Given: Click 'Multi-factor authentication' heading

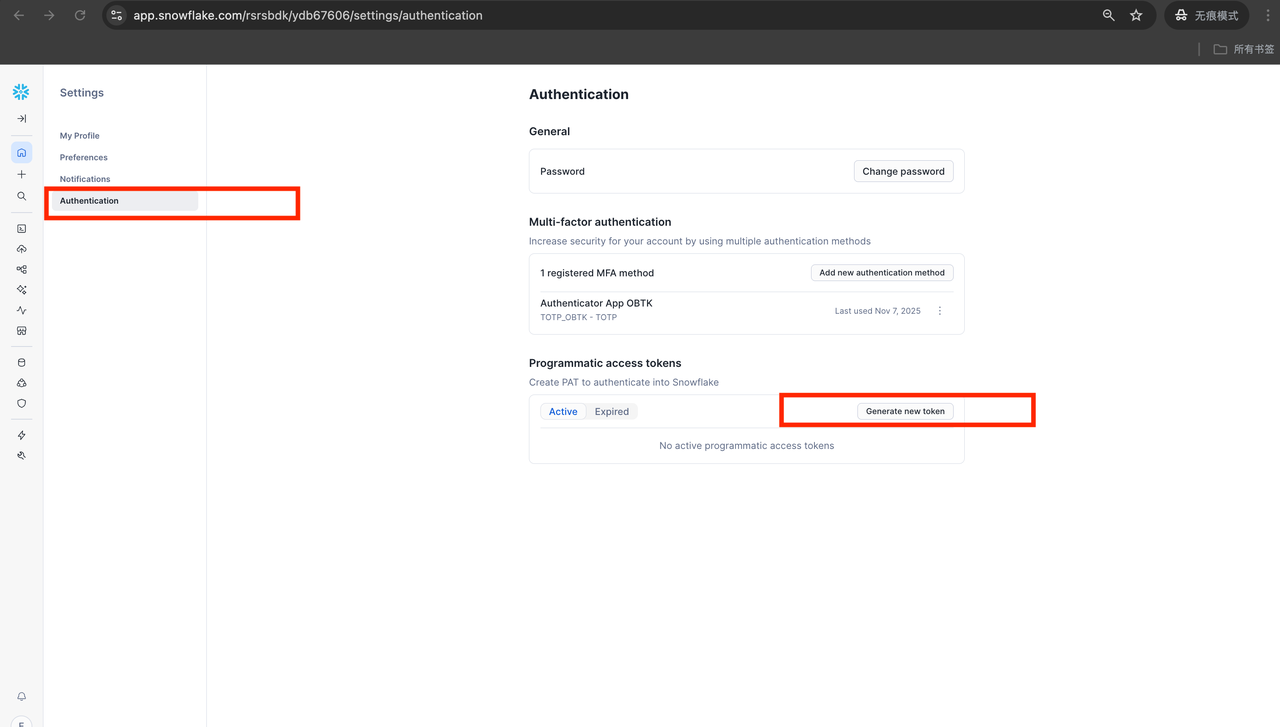Looking at the screenshot, I should [x=600, y=222].
